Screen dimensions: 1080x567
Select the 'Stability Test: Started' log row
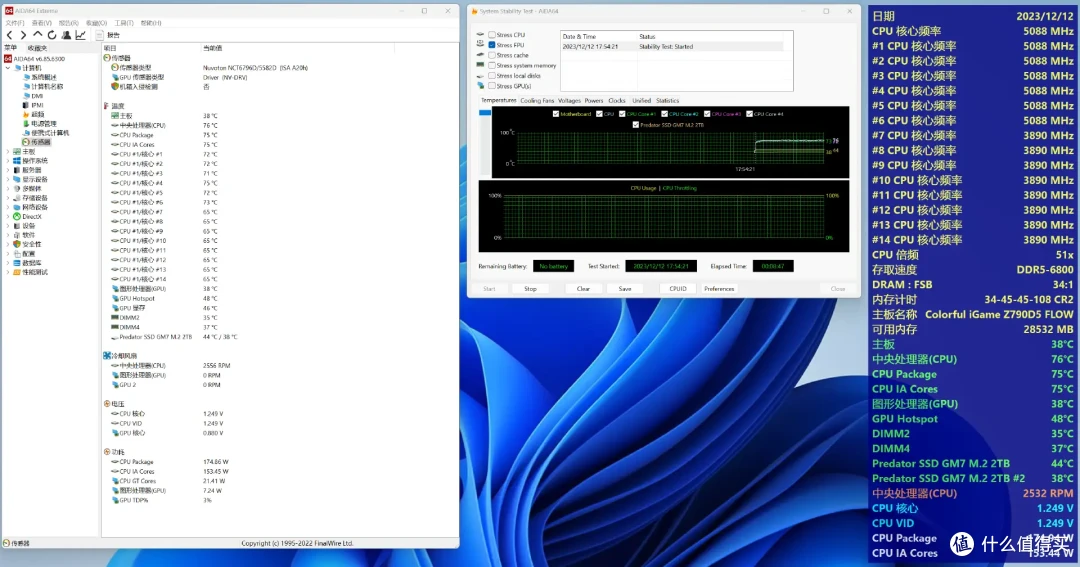click(672, 47)
